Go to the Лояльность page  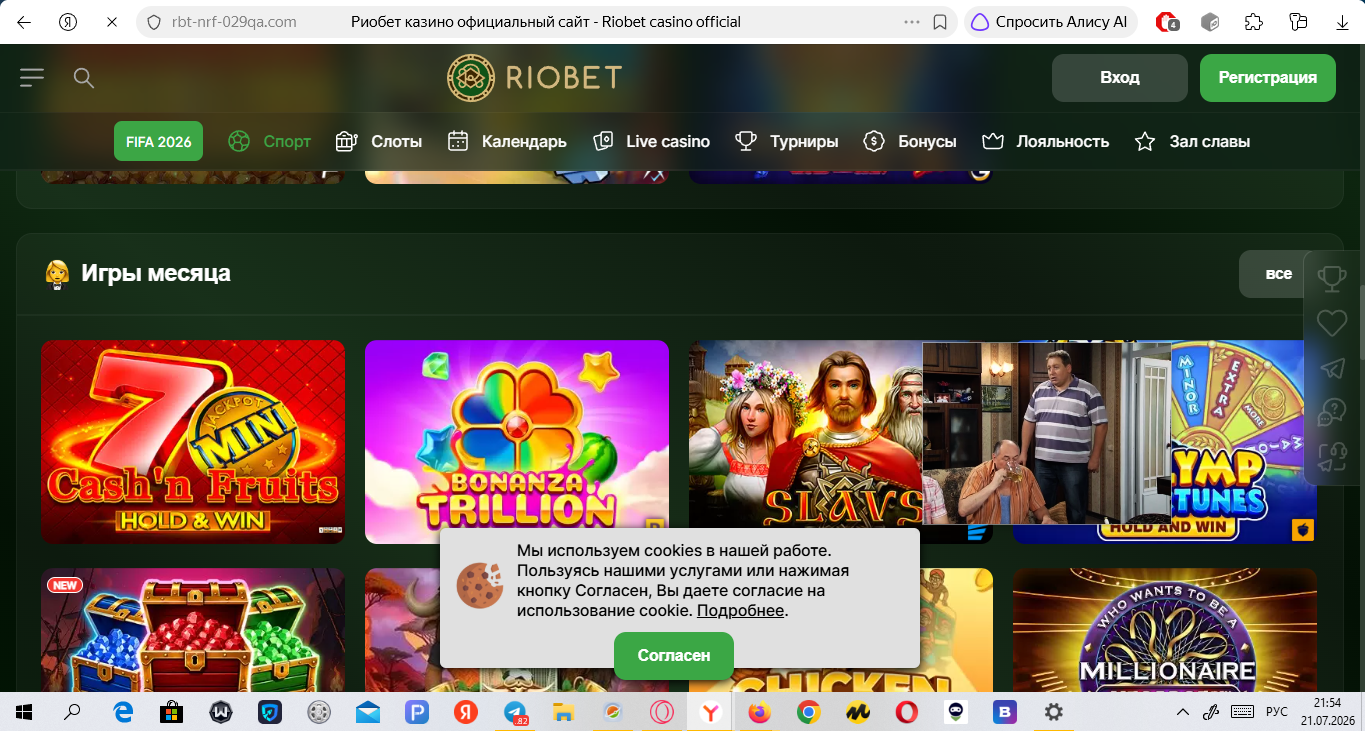click(1045, 141)
